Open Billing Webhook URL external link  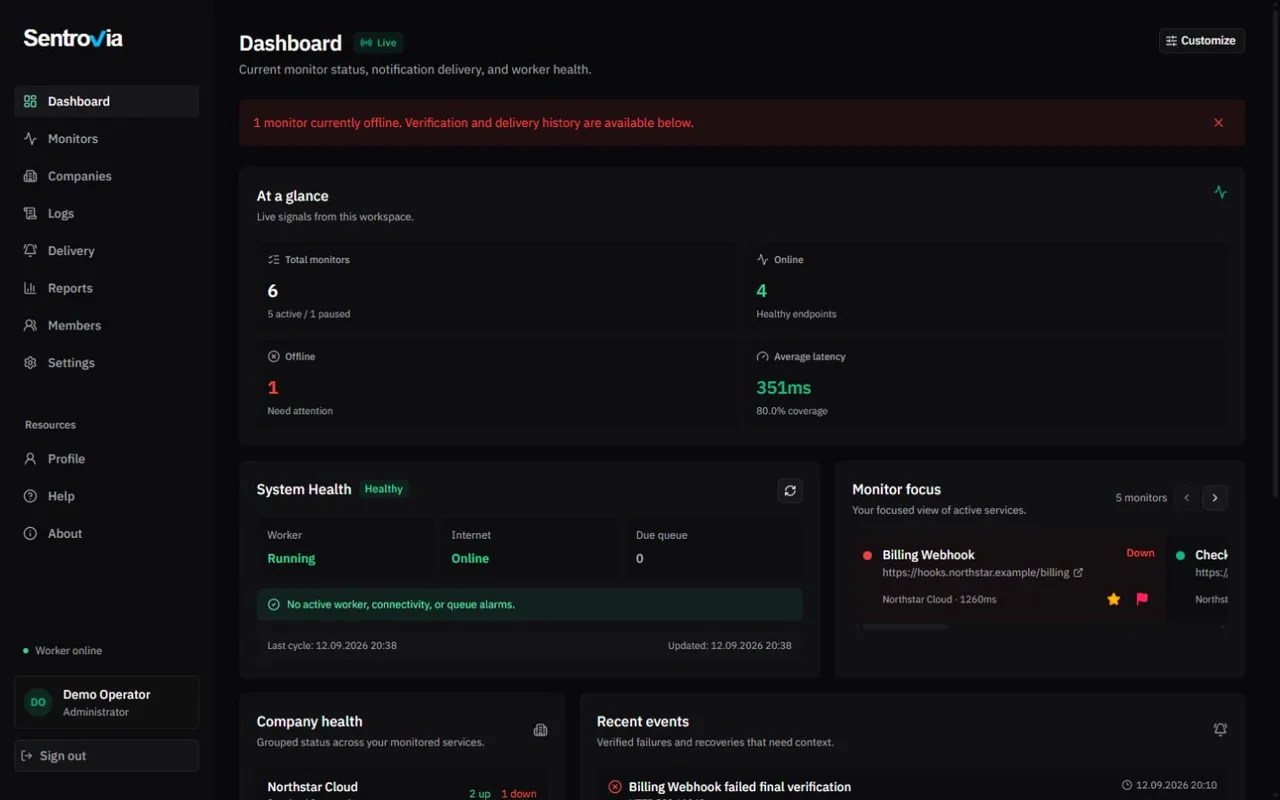tap(1078, 573)
